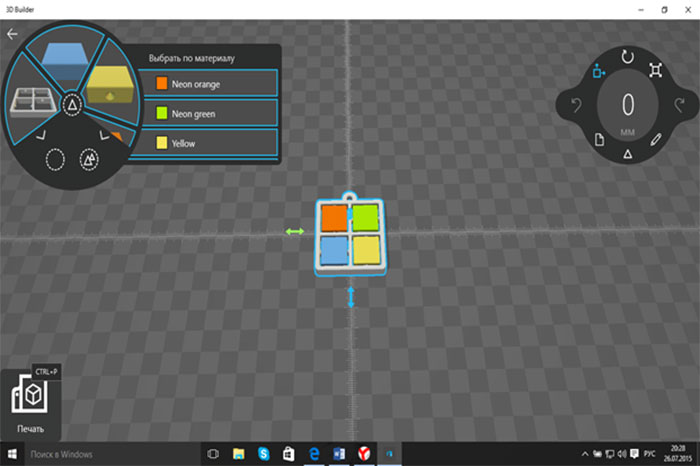The height and width of the screenshot is (466, 700).
Task: Redo using the right curved arrow
Action: click(x=679, y=105)
